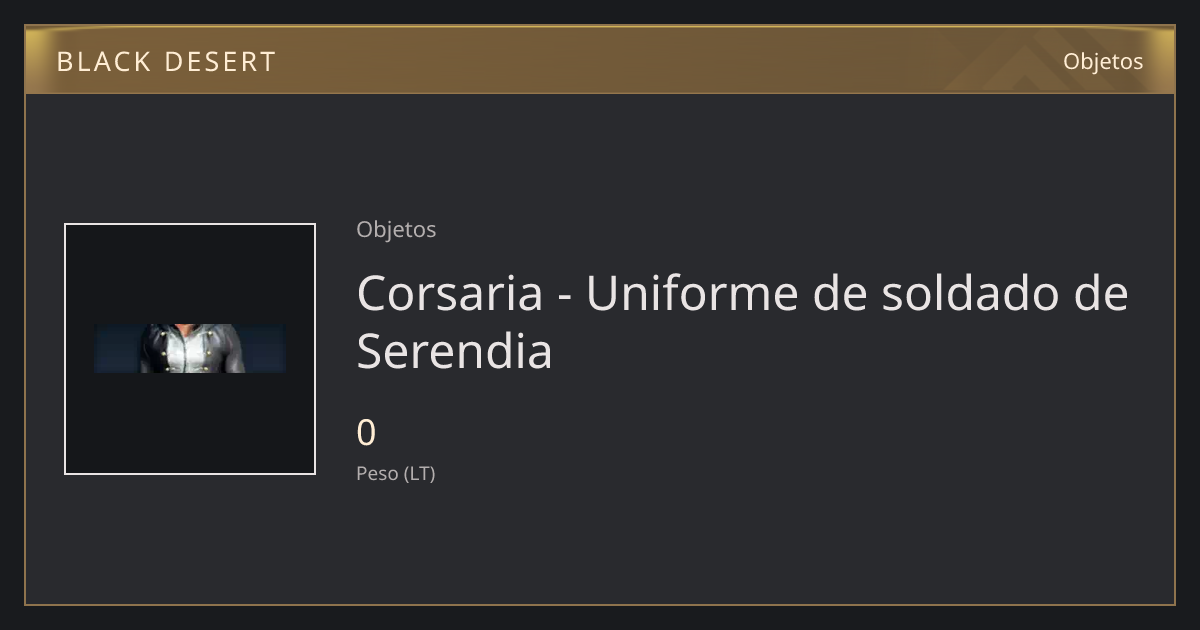
Task: Click the BLACK DESERT logo text
Action: tap(166, 62)
